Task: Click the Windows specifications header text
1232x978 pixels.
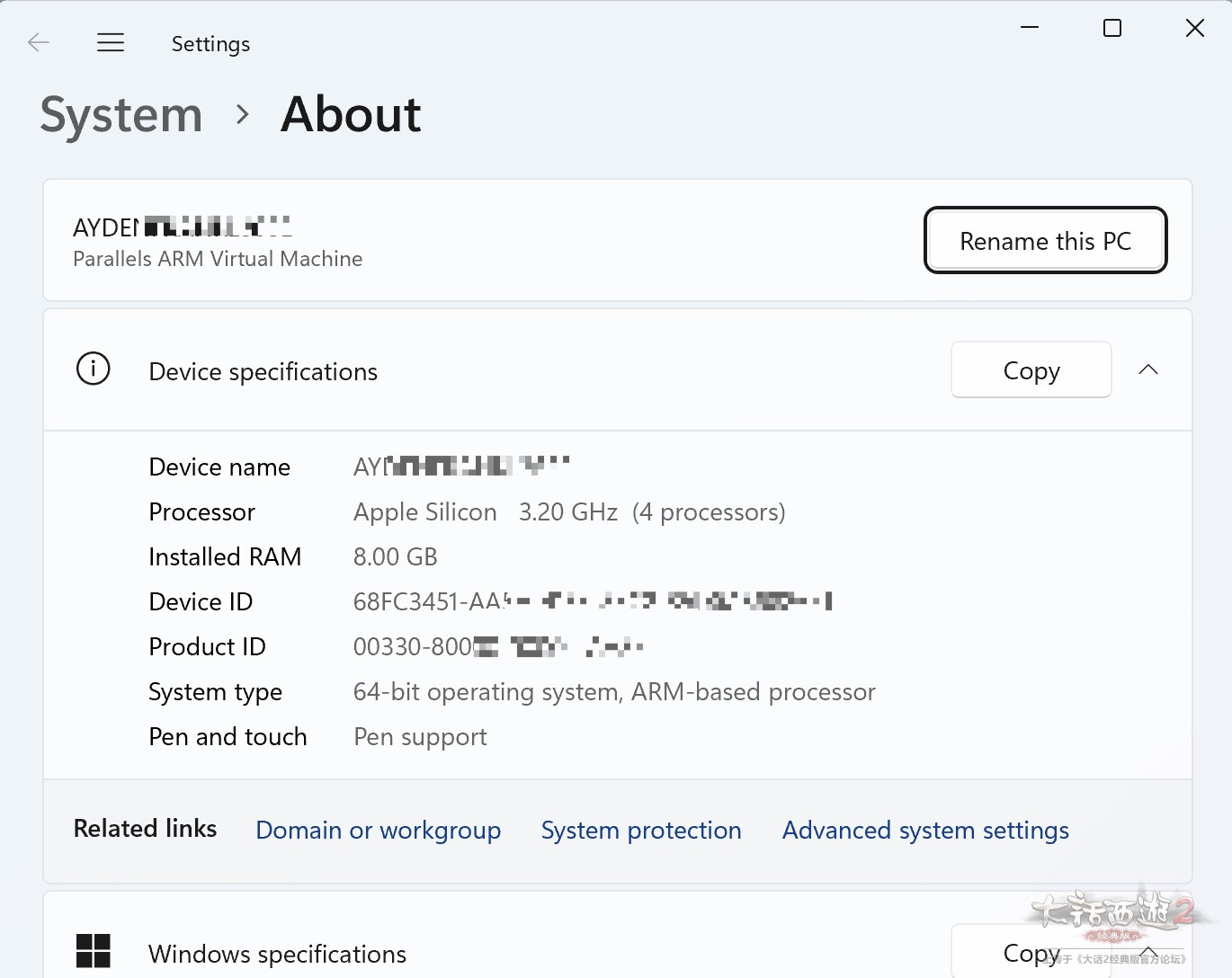Action: 278,954
